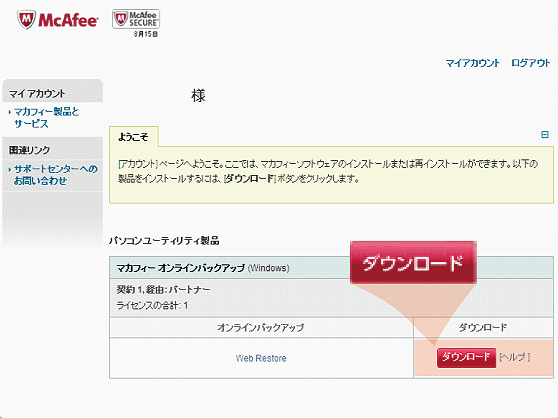The width and height of the screenshot is (558, 418).
Task: Click the McAfee logo
Action: pyautogui.click(x=58, y=20)
